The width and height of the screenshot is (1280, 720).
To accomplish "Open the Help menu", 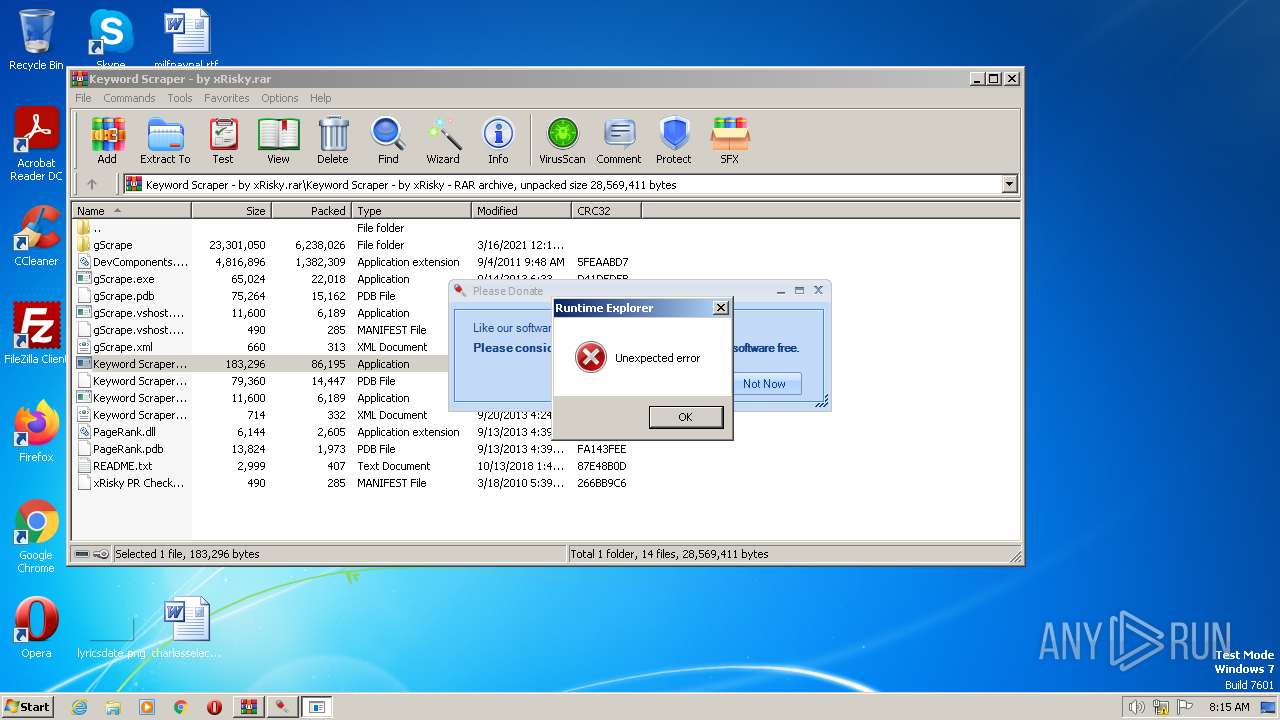I will 320,98.
